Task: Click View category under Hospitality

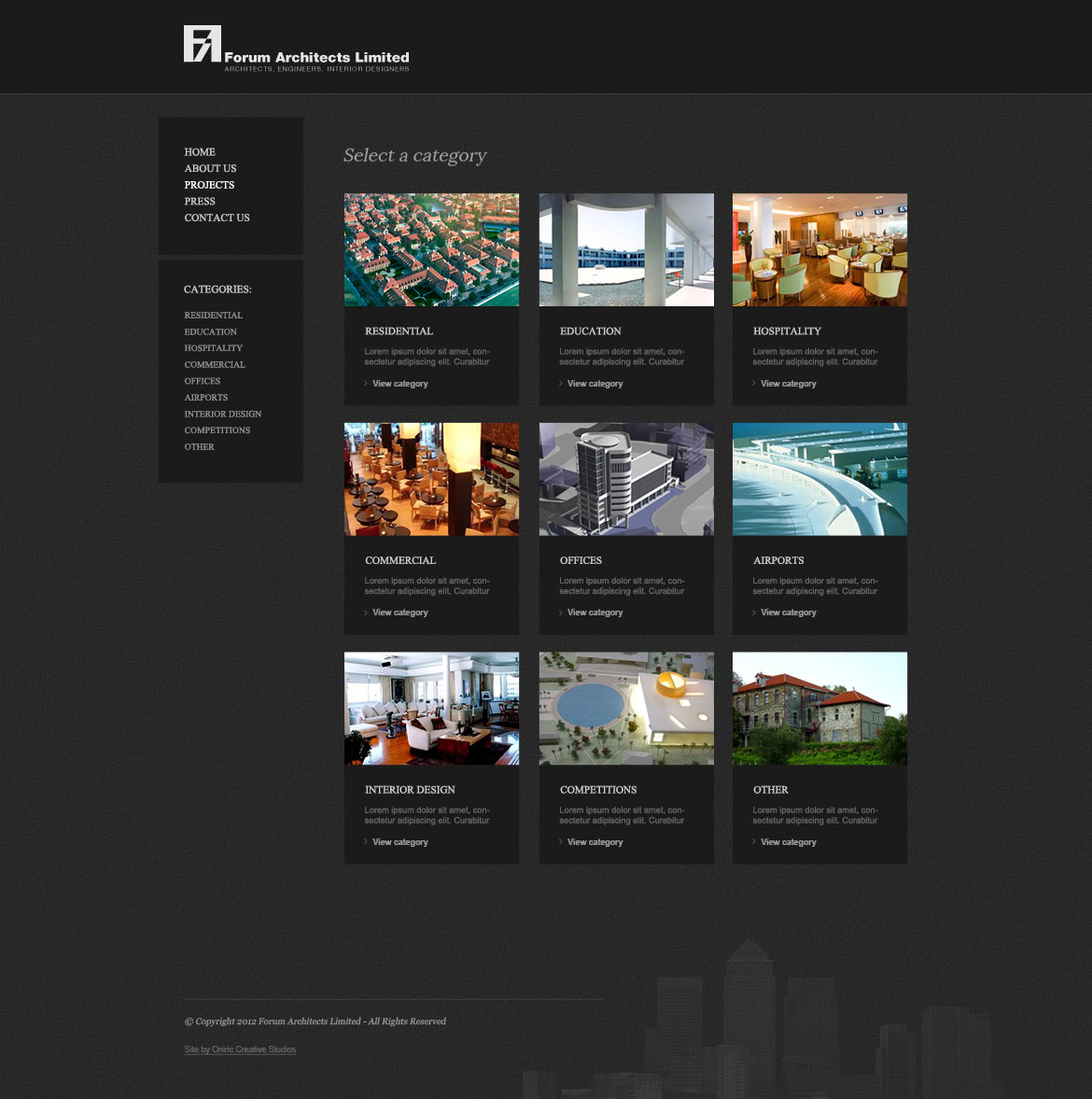Action: point(788,384)
